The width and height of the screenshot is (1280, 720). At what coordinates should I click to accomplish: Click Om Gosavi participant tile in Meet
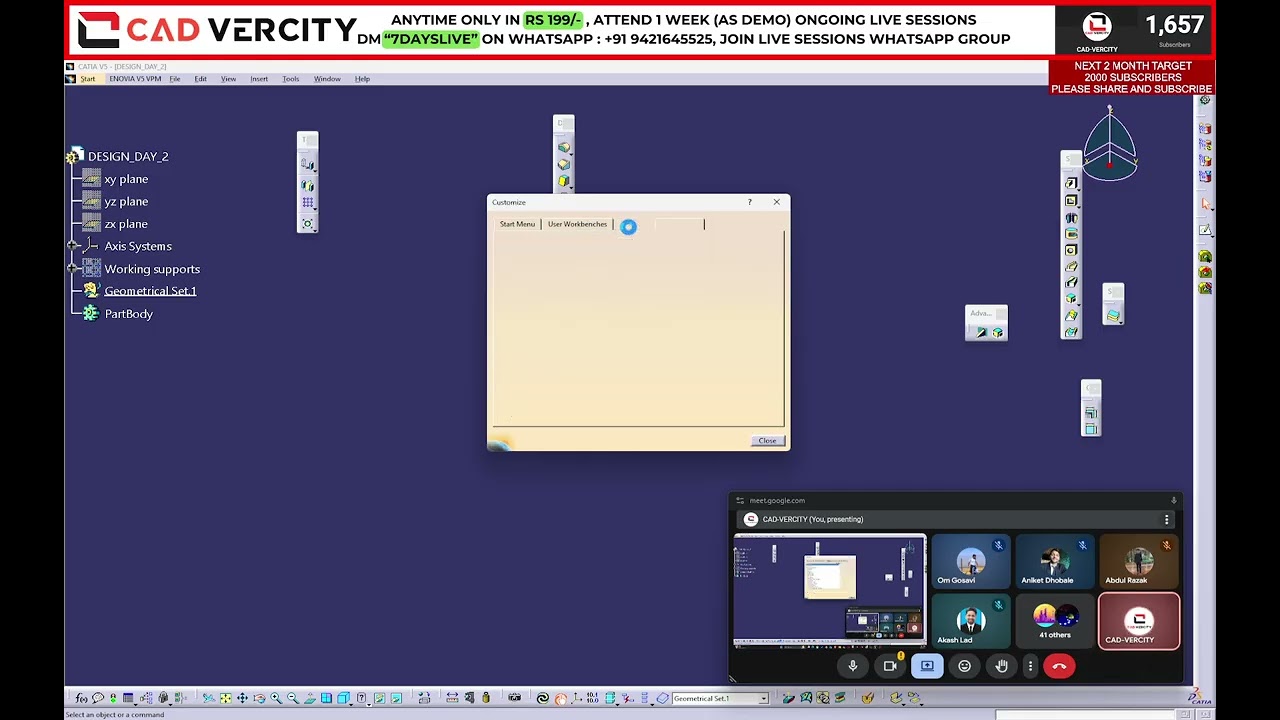click(x=970, y=562)
